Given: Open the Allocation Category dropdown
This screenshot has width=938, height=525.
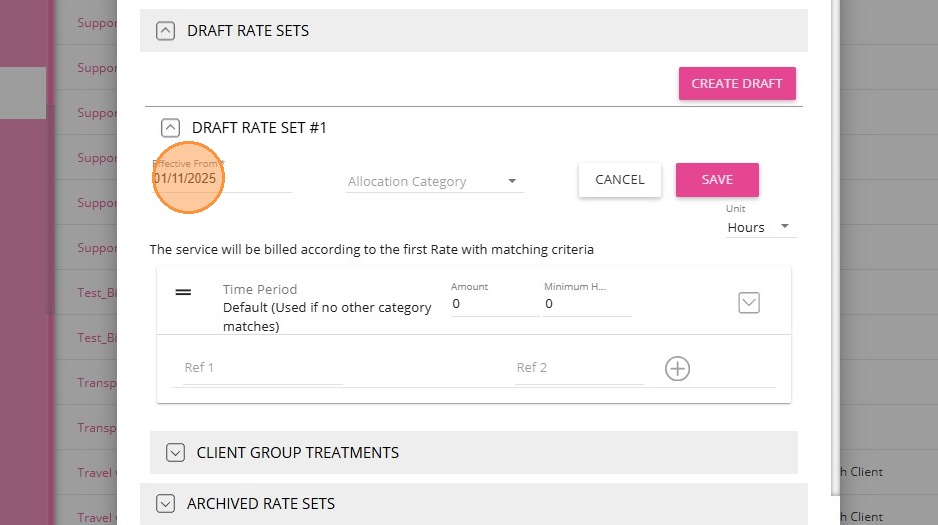Looking at the screenshot, I should (434, 182).
